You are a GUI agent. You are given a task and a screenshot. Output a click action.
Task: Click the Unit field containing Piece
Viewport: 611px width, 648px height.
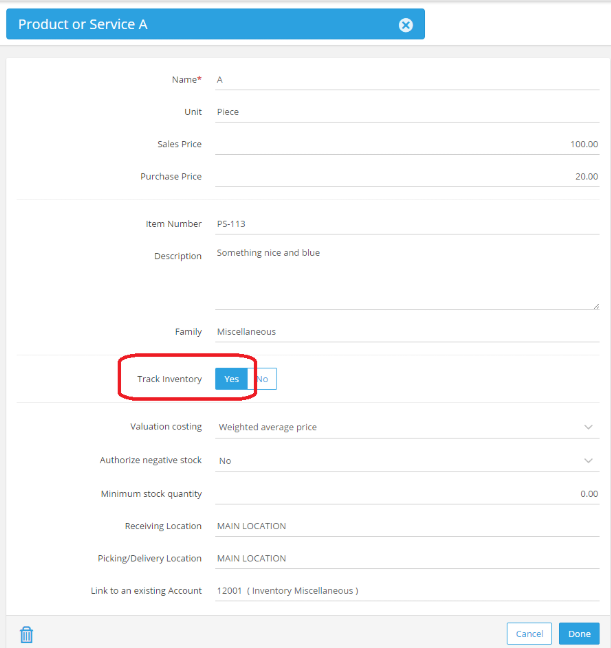pyautogui.click(x=407, y=112)
